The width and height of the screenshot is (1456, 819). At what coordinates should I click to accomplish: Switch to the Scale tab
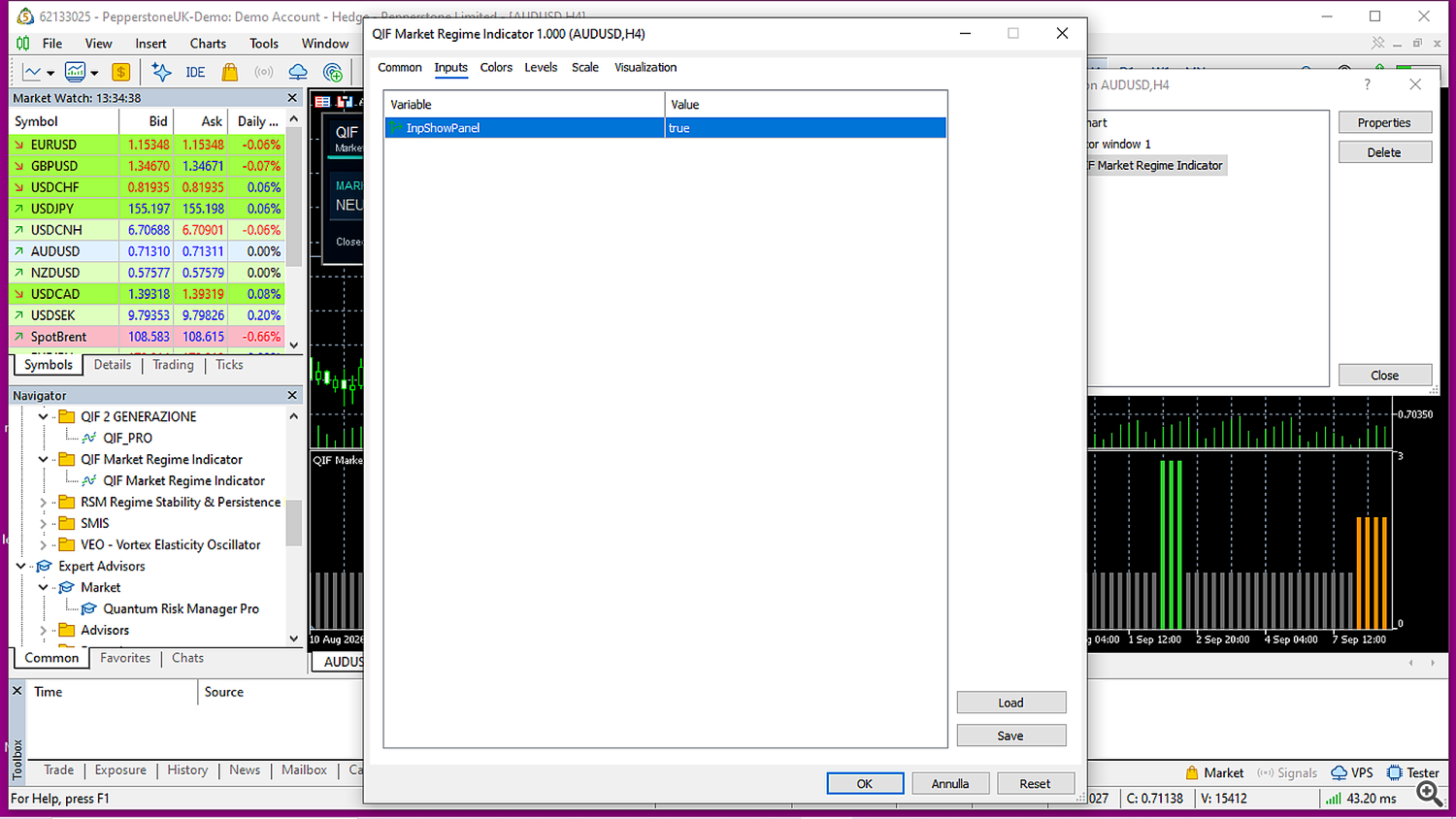(x=585, y=67)
